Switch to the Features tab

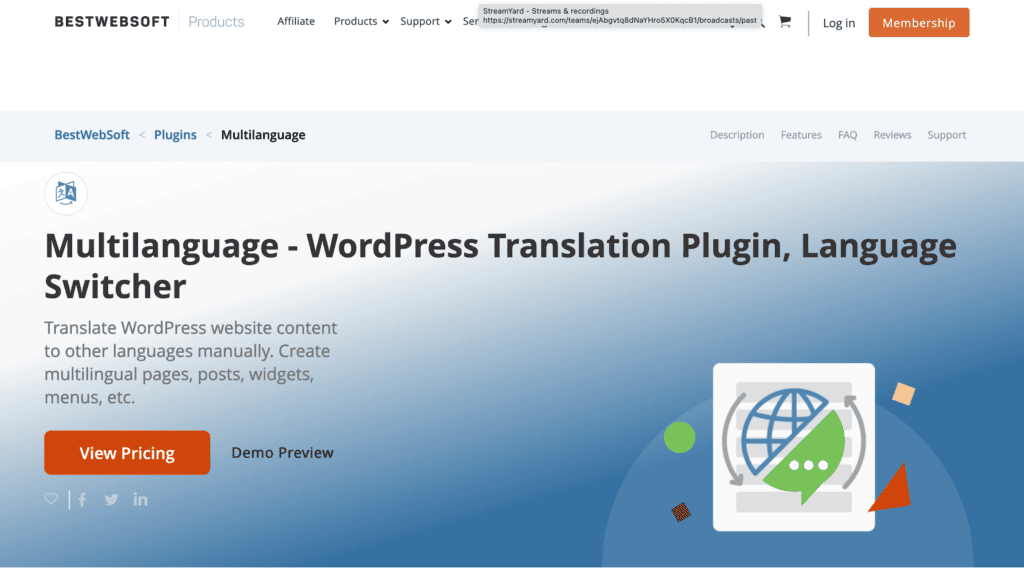[x=800, y=134]
